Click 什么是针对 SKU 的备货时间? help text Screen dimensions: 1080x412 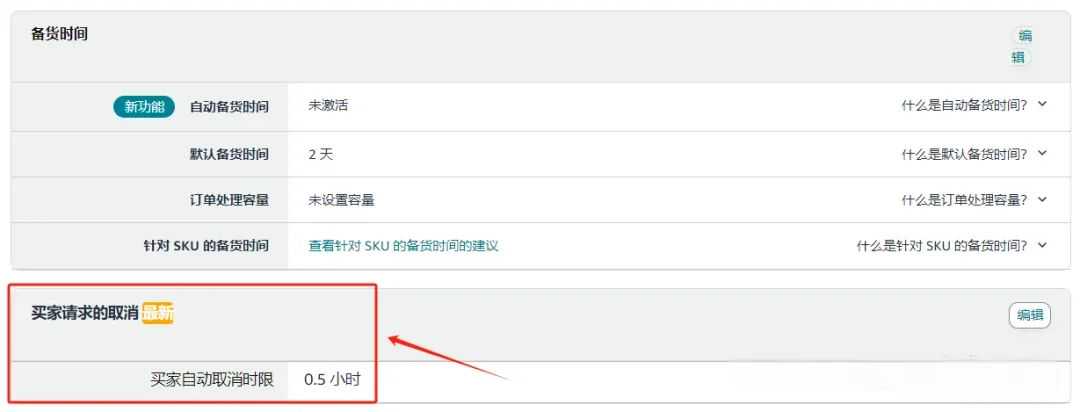point(942,246)
